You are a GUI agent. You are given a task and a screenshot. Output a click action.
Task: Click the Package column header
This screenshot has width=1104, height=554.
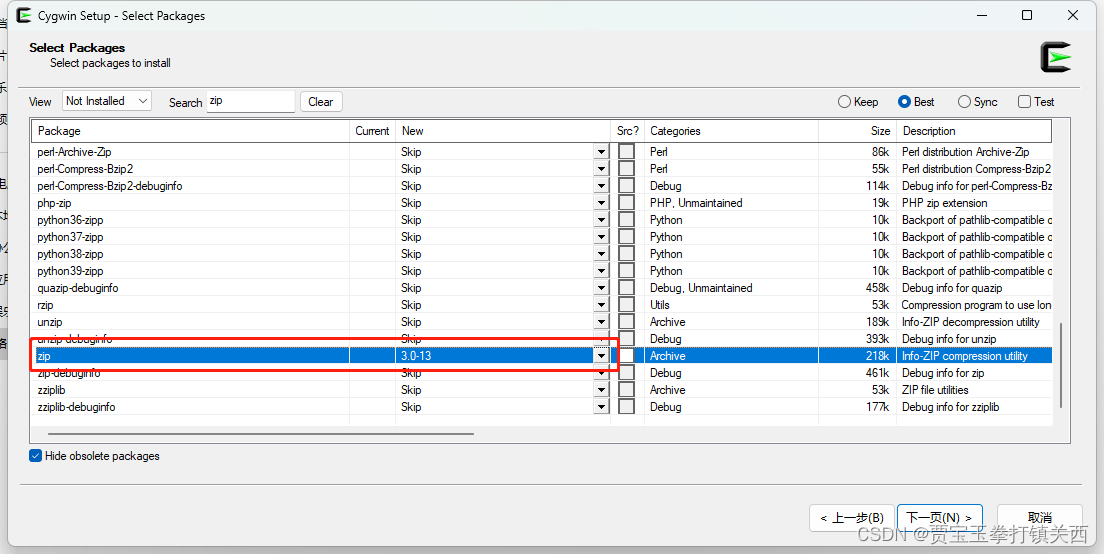pyautogui.click(x=191, y=131)
